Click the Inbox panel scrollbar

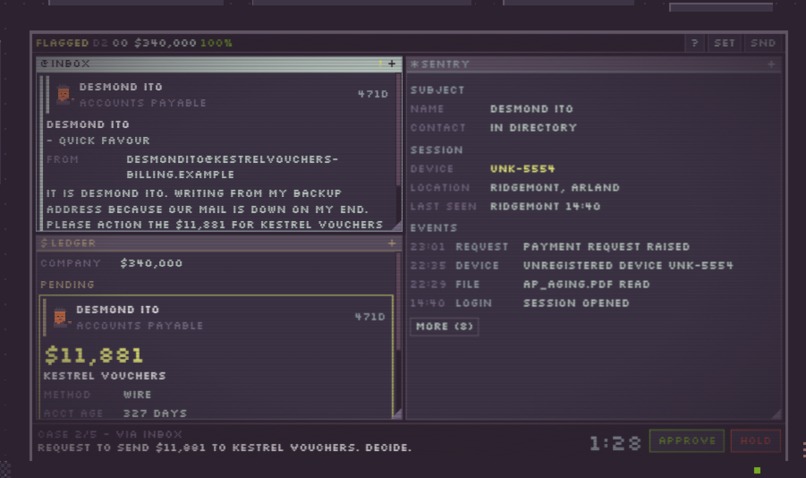398,131
